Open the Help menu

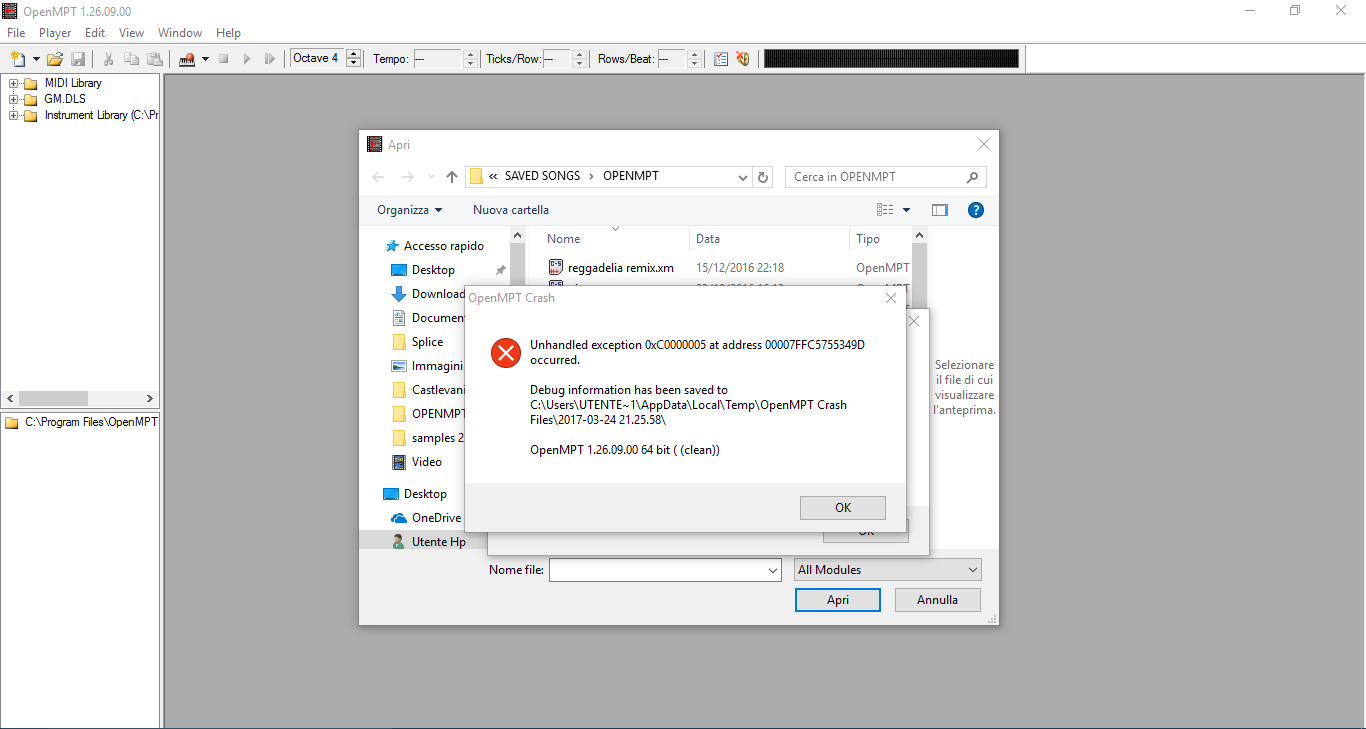(228, 33)
